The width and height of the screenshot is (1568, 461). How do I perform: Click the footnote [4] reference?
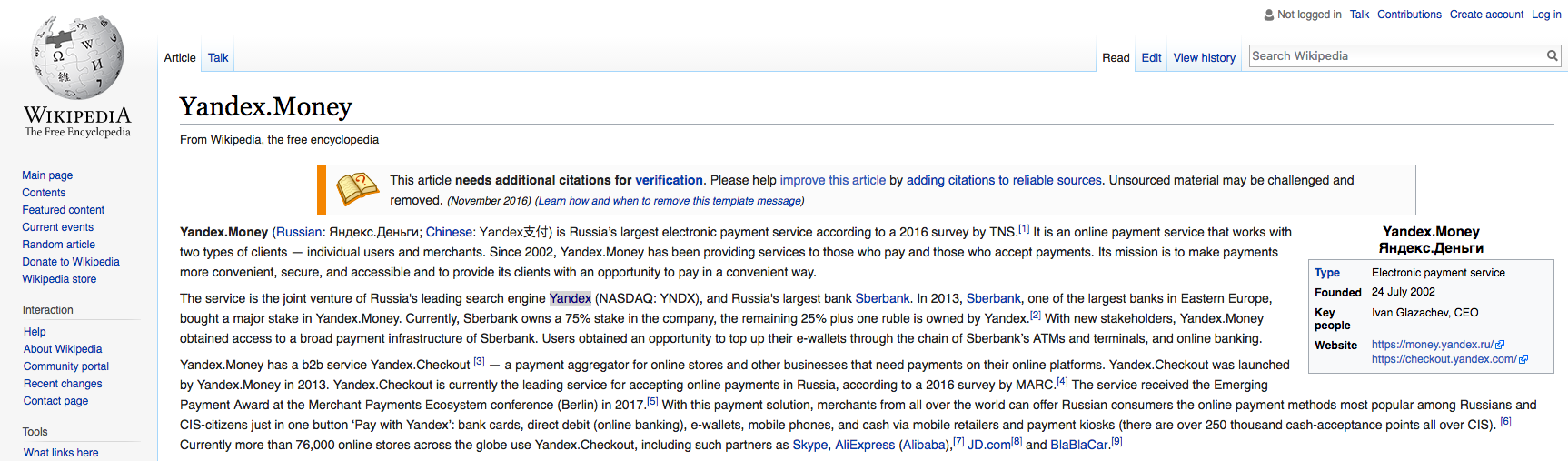coord(1062,382)
